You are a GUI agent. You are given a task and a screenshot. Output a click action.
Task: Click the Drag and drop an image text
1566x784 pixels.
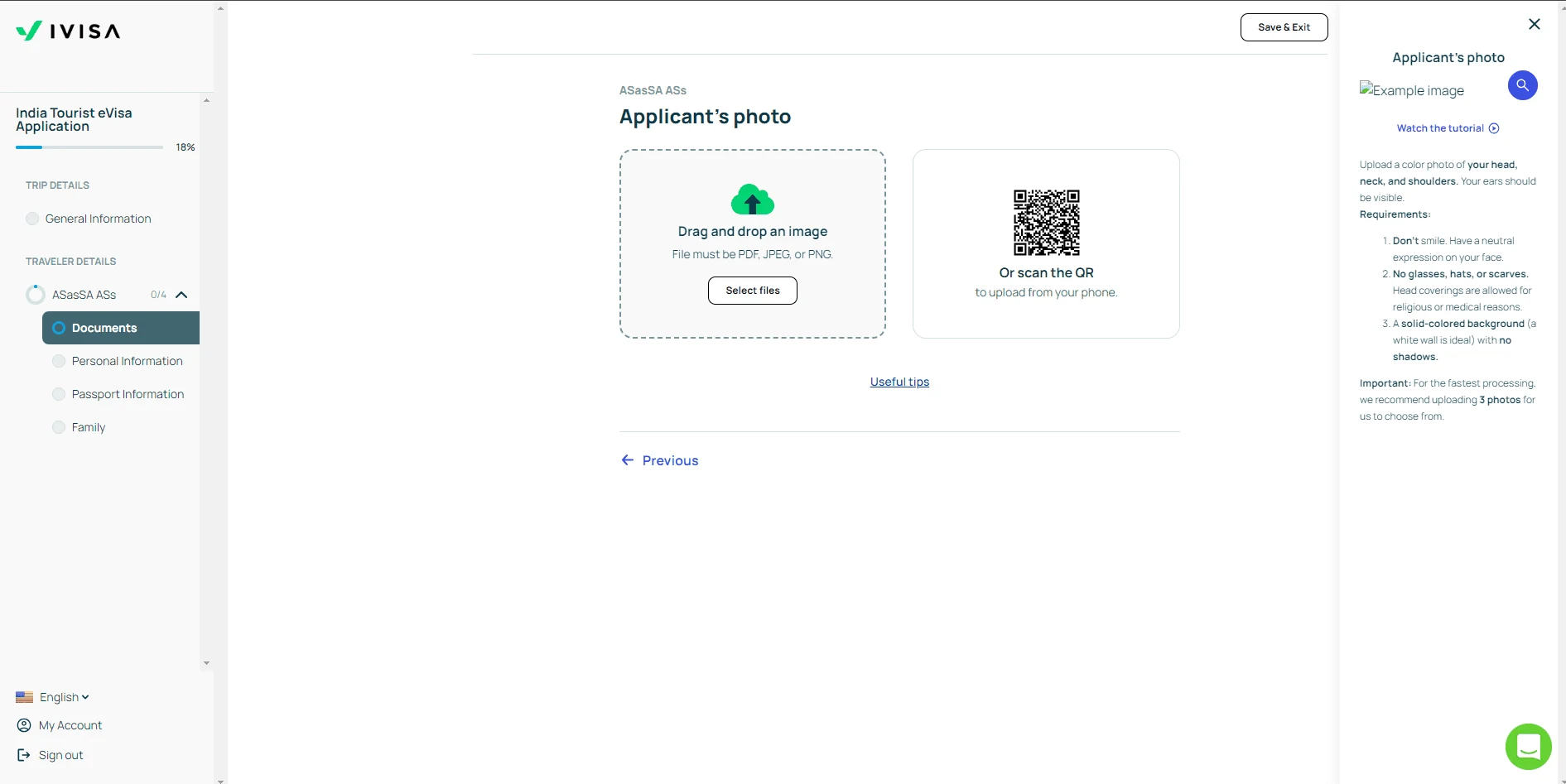(753, 232)
